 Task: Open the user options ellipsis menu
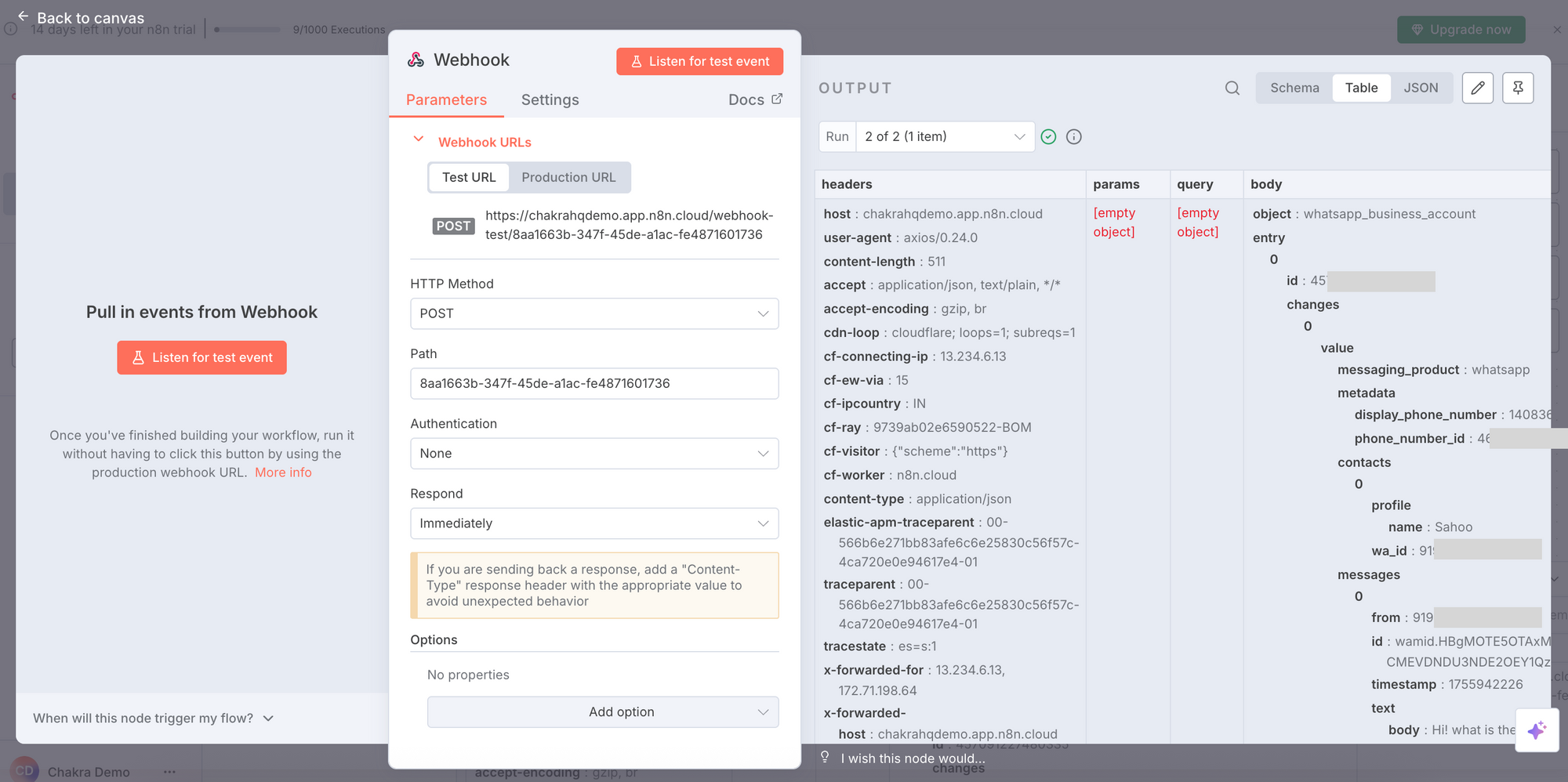pos(169,772)
